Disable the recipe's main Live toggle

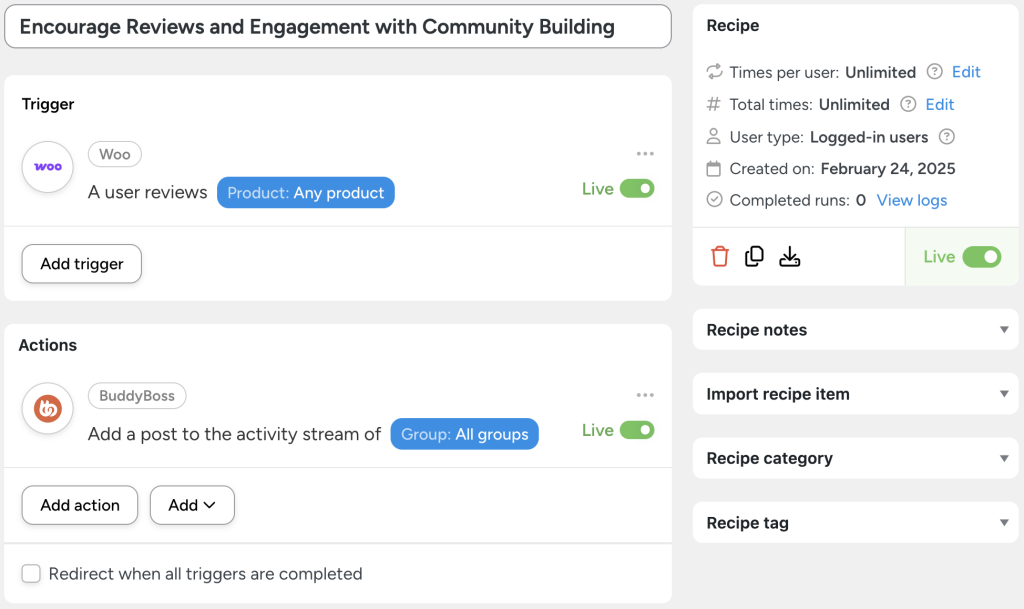click(x=980, y=256)
